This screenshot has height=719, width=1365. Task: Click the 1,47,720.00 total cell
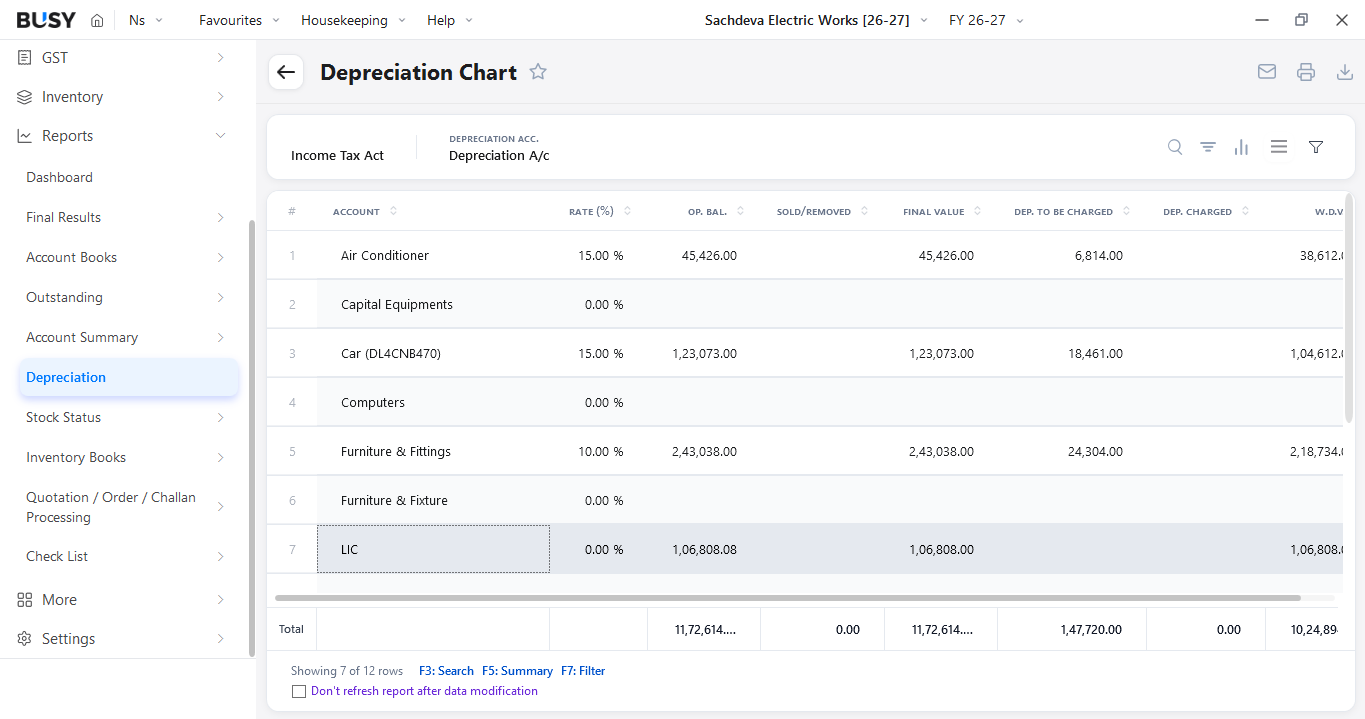pos(1072,629)
